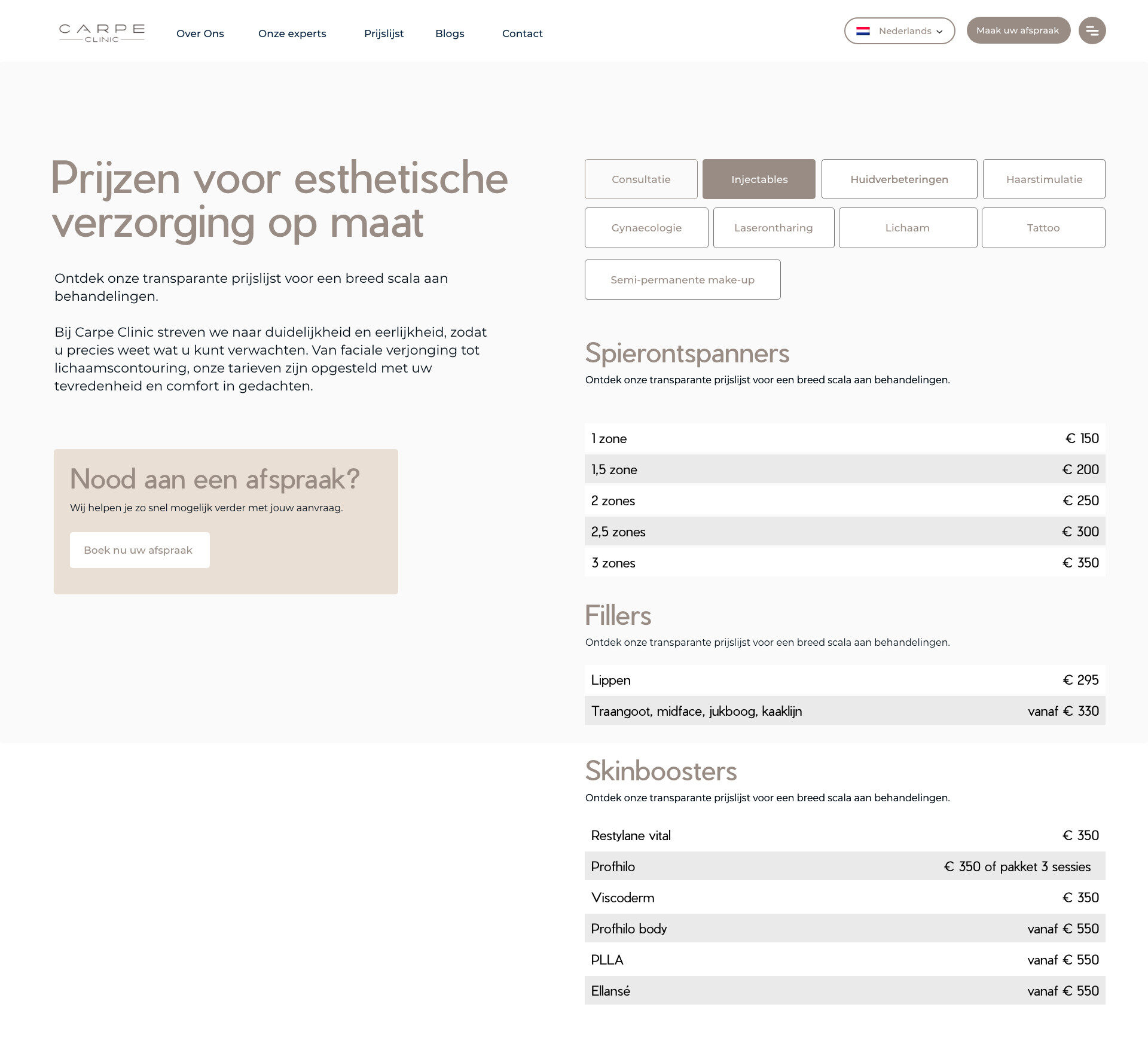Choose the Haarstimulatie tab
The image size is (1148, 1053).
1044,179
